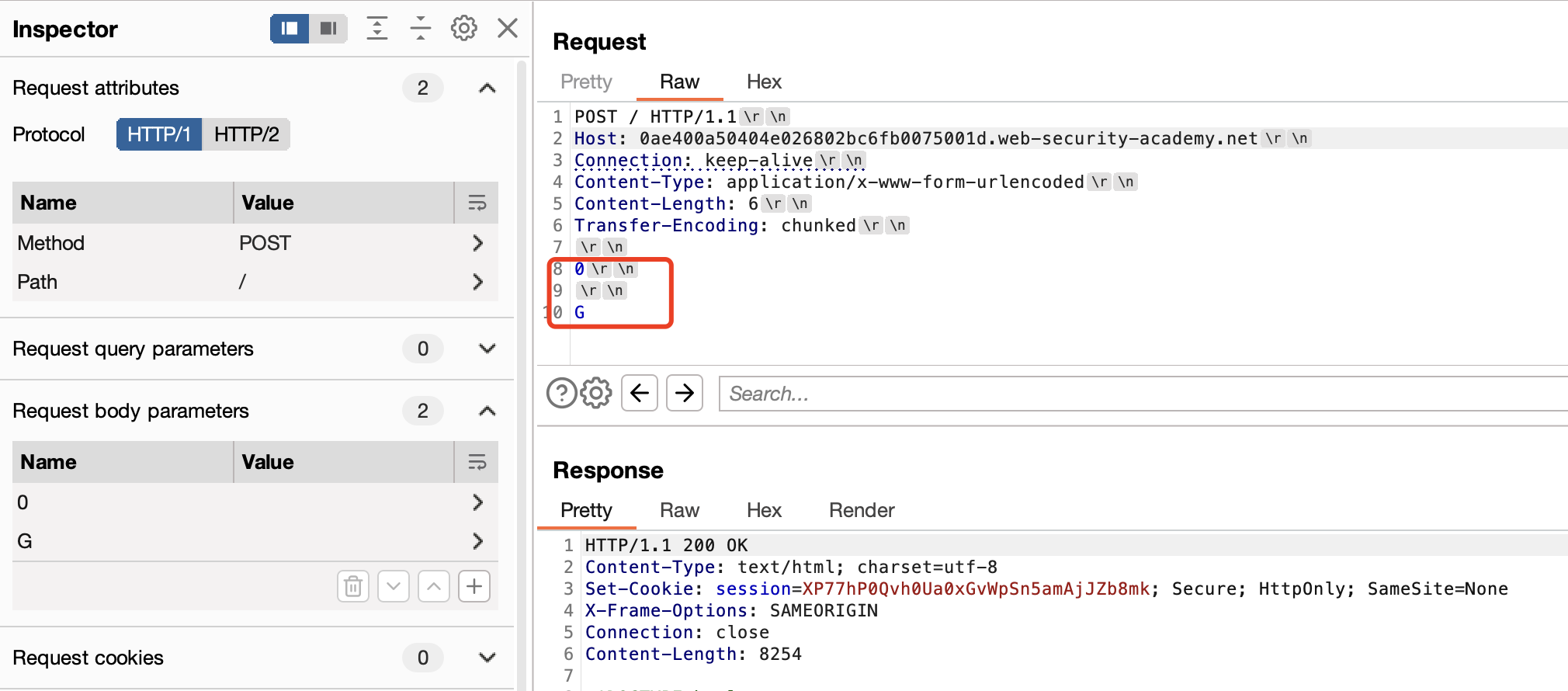Click the help question mark icon
The height and width of the screenshot is (691, 1568).
coord(561,393)
